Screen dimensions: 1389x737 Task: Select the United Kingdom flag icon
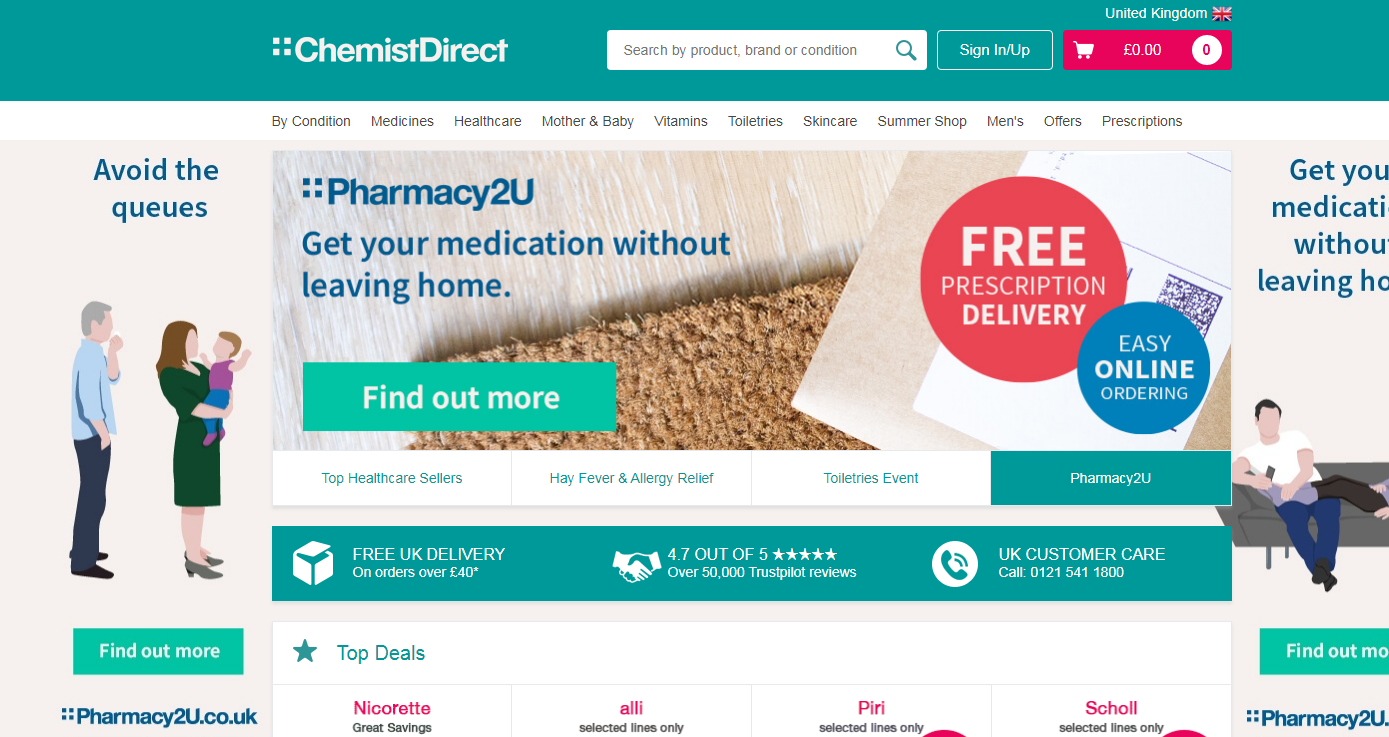(1222, 14)
